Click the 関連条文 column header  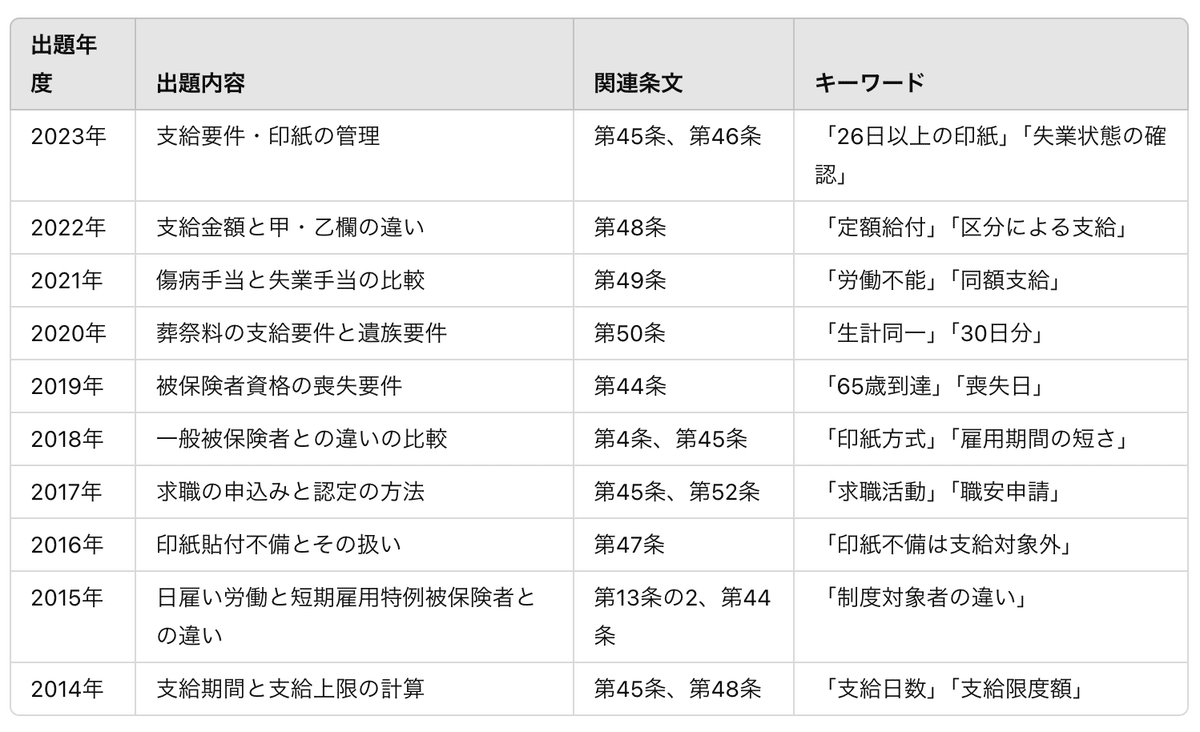click(638, 83)
